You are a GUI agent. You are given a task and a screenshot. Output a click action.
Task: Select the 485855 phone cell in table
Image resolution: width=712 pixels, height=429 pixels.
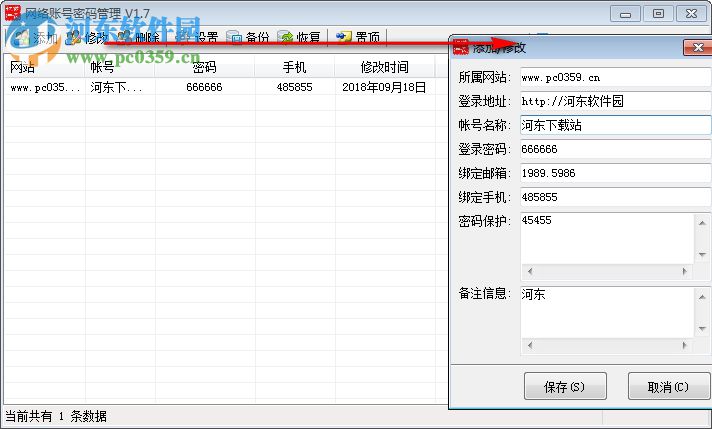pyautogui.click(x=294, y=87)
